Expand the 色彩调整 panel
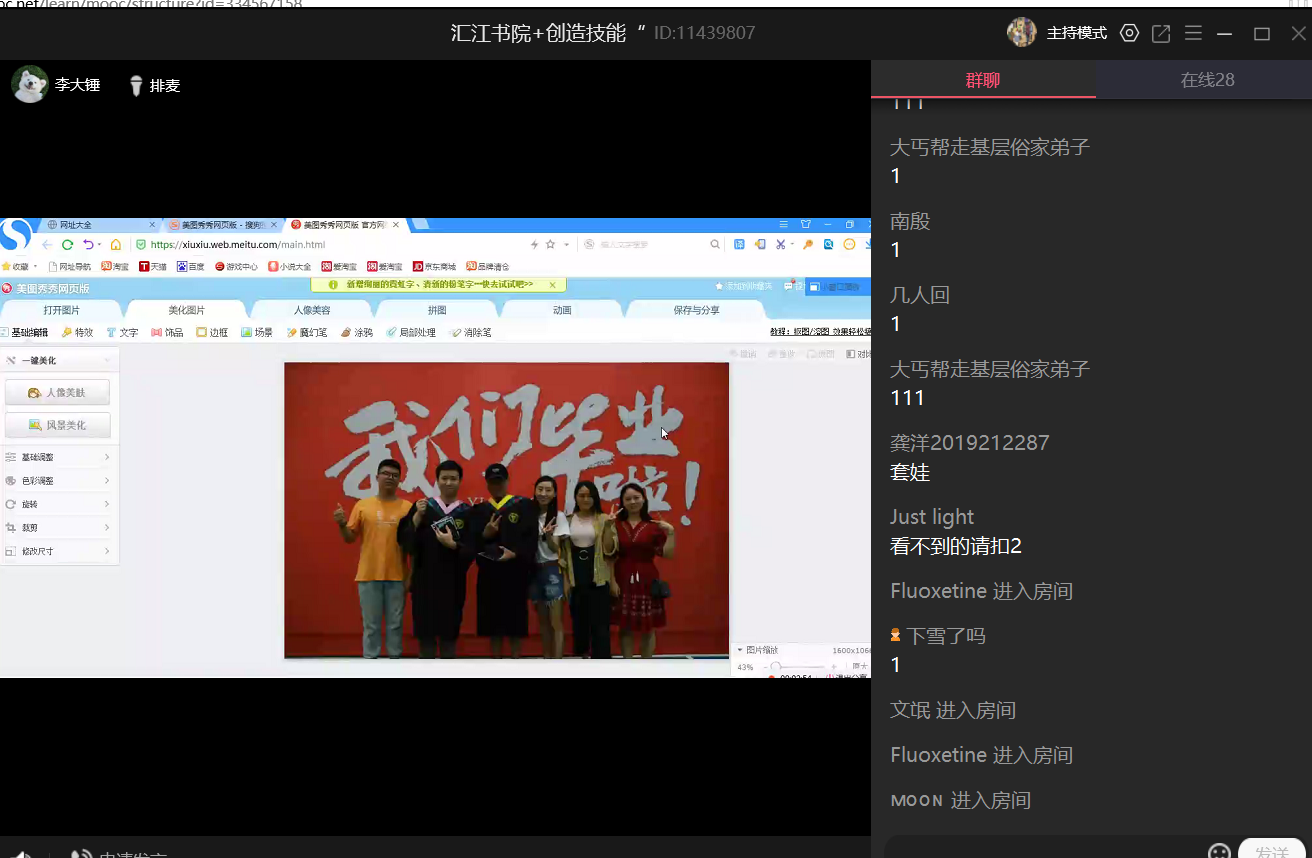The width and height of the screenshot is (1312, 858). pos(58,481)
